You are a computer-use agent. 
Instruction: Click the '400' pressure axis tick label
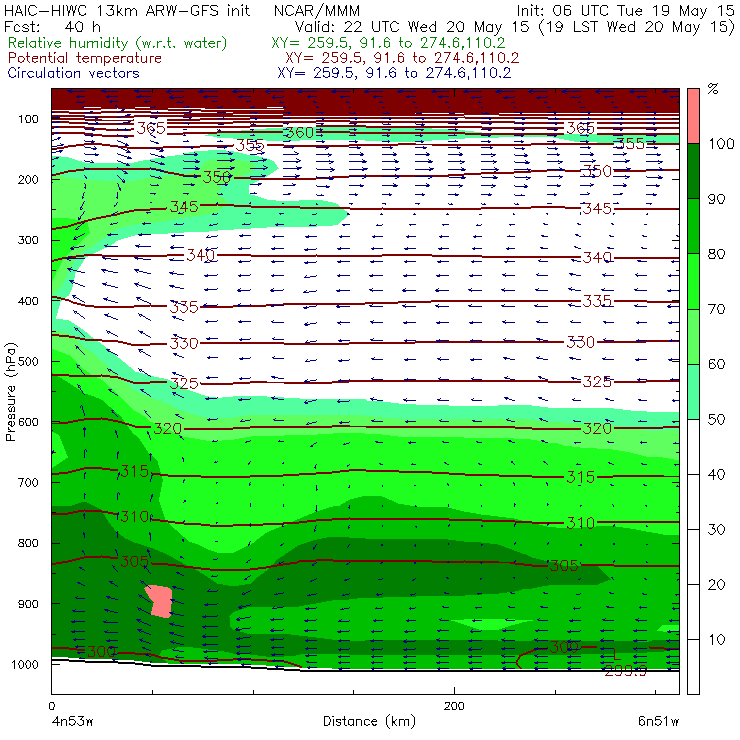pyautogui.click(x=28, y=301)
